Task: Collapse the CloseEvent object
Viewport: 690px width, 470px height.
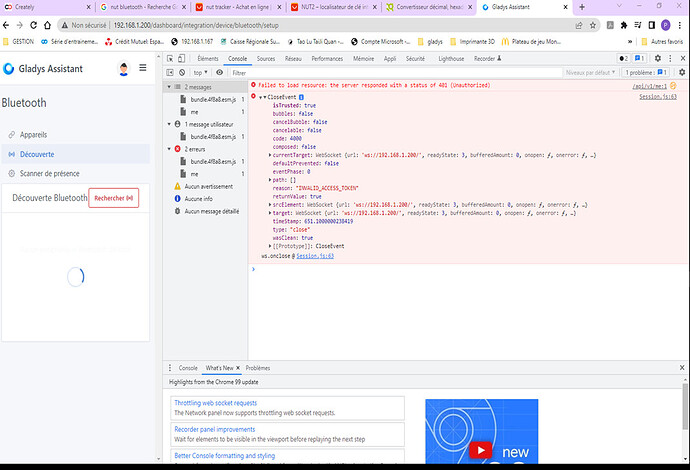Action: [265, 97]
